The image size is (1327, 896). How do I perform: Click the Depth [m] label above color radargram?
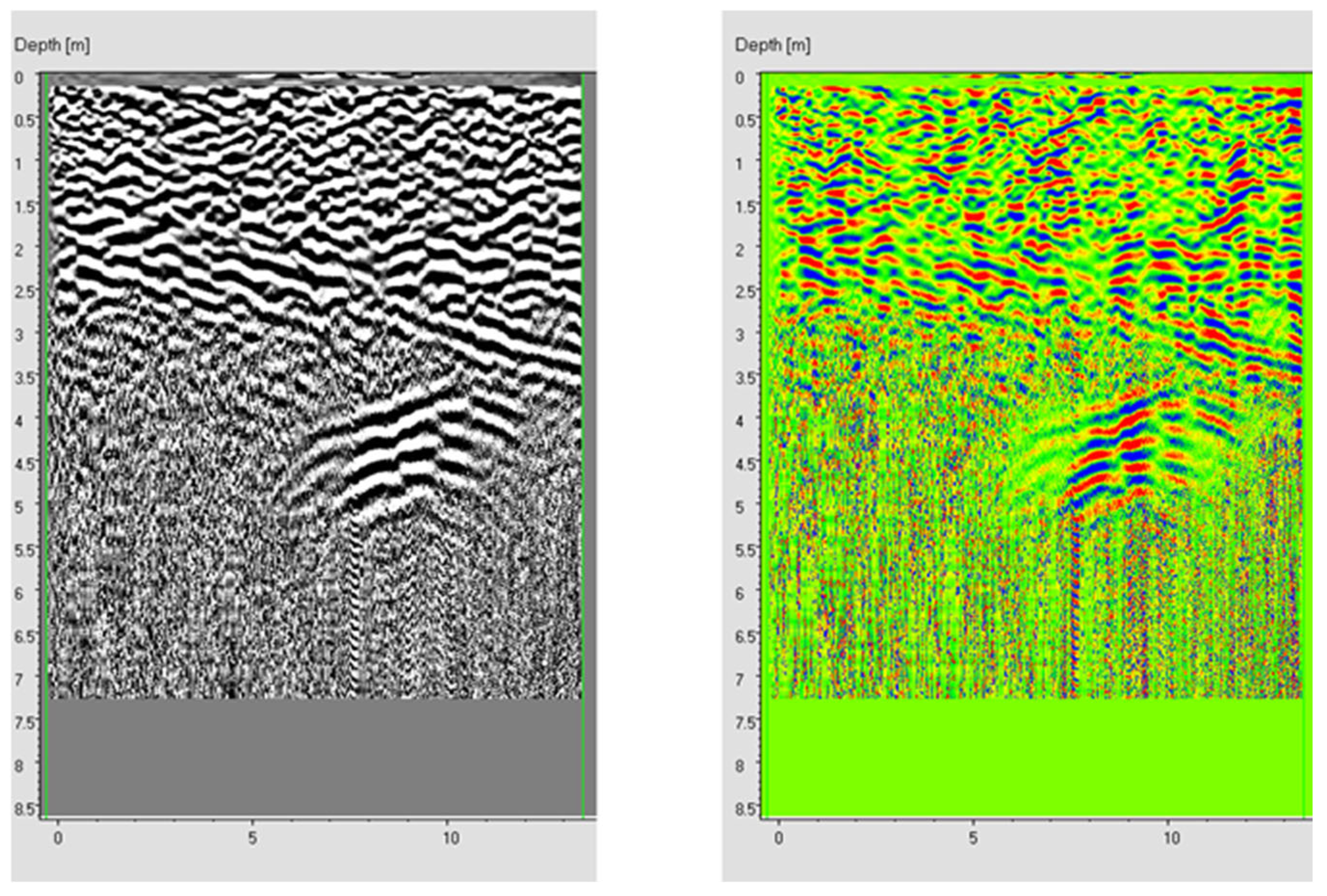(x=773, y=45)
